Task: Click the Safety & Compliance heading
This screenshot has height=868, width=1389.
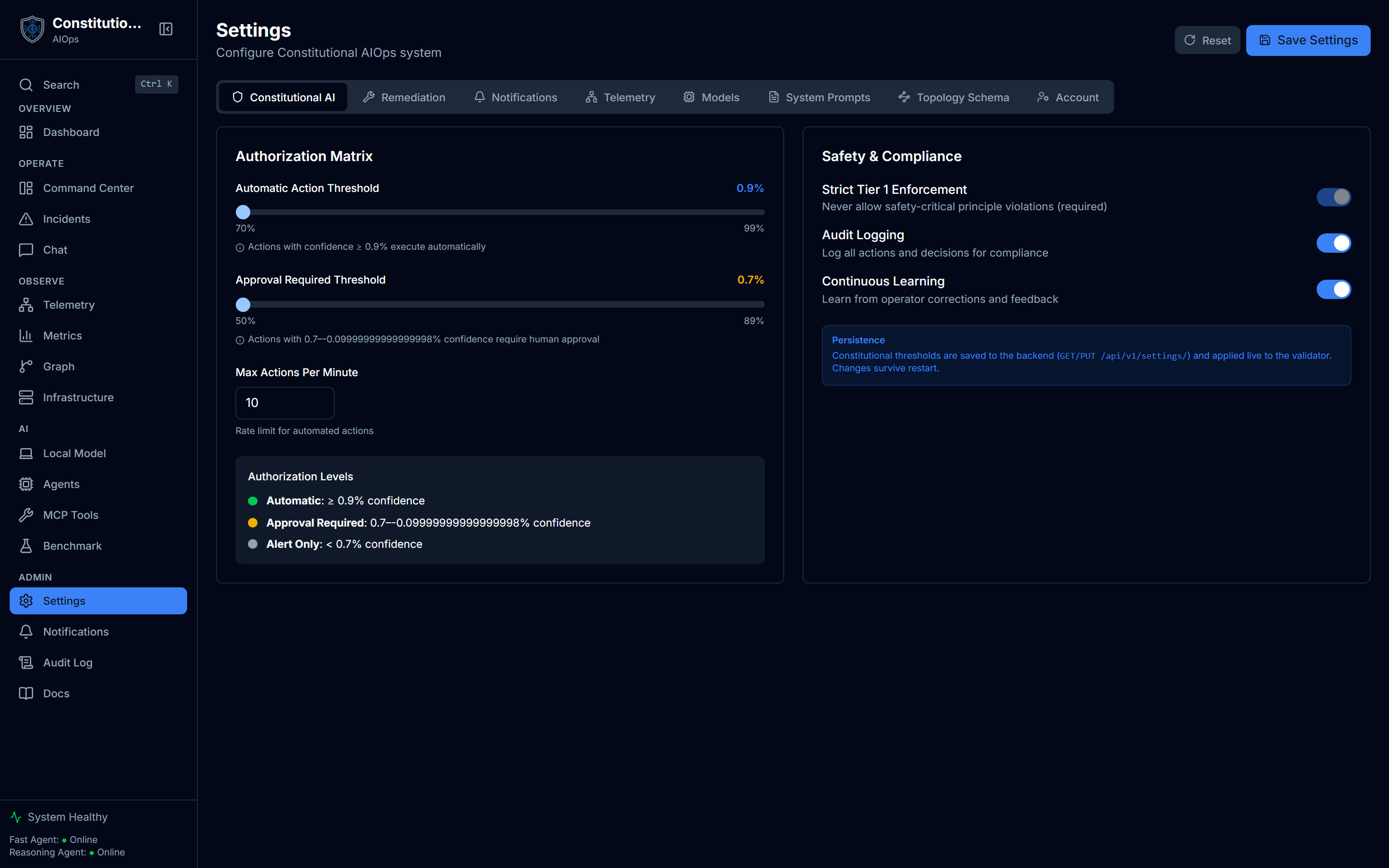Action: tap(891, 156)
